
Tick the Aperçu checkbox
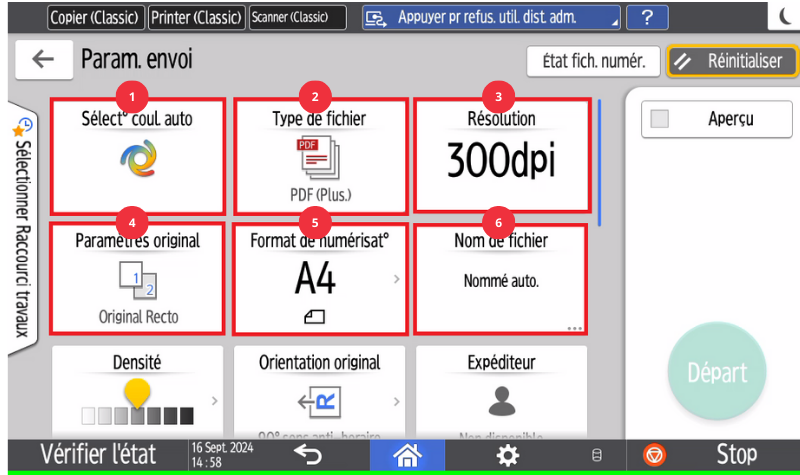point(659,119)
